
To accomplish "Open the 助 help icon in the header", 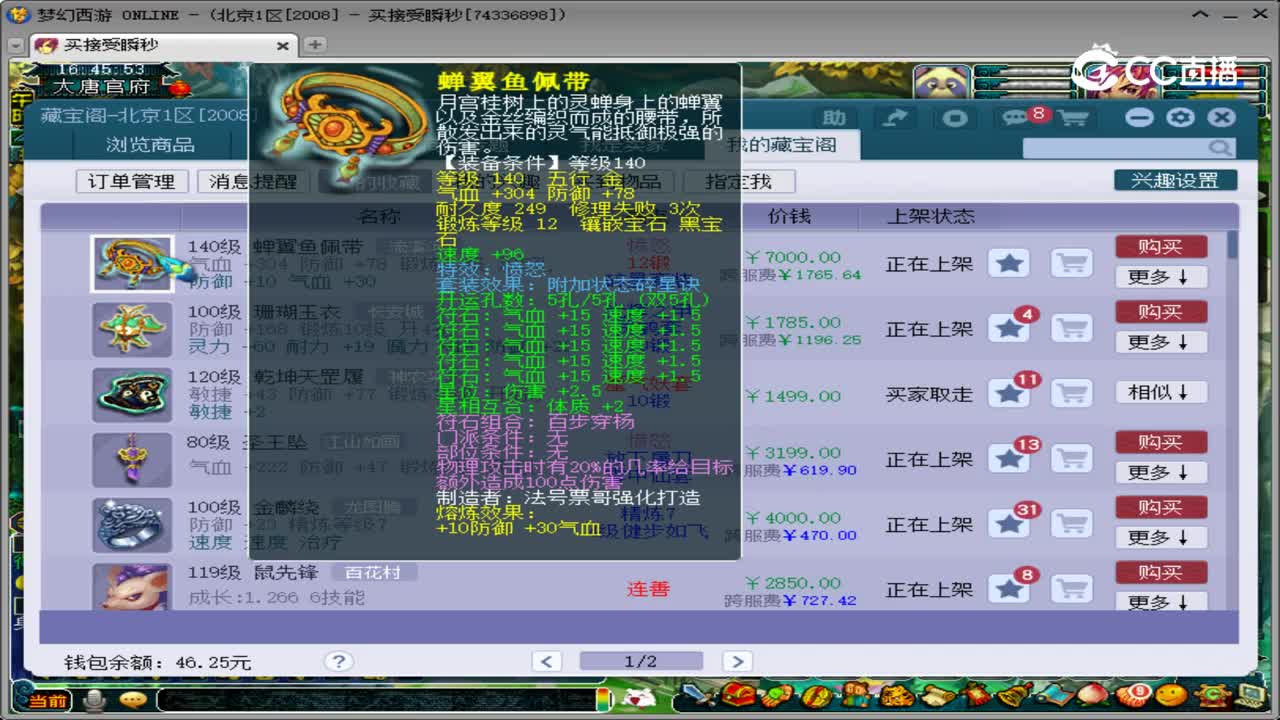I will (x=834, y=118).
